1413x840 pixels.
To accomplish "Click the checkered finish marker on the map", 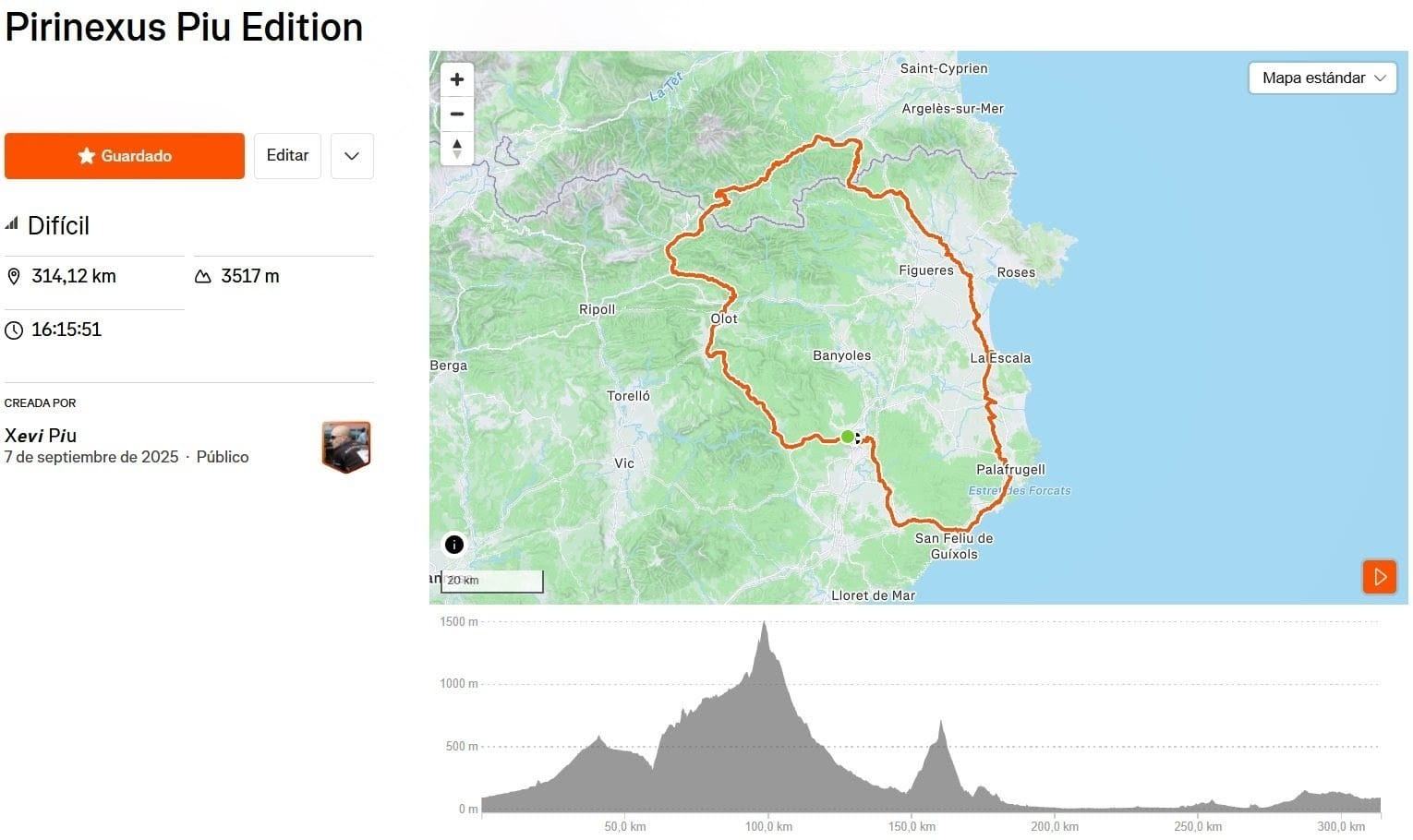I will [858, 438].
